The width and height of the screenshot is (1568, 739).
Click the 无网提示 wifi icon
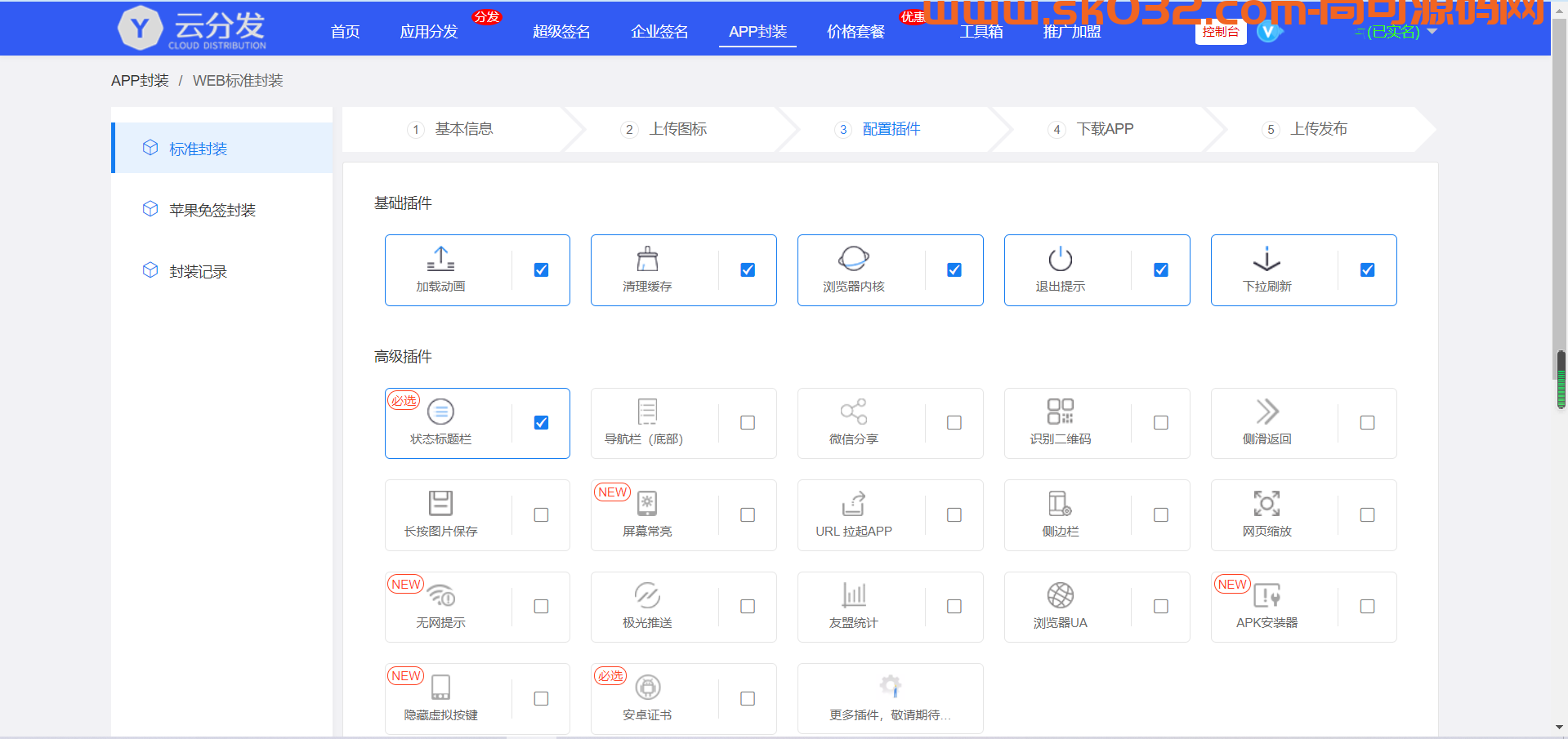[x=441, y=595]
